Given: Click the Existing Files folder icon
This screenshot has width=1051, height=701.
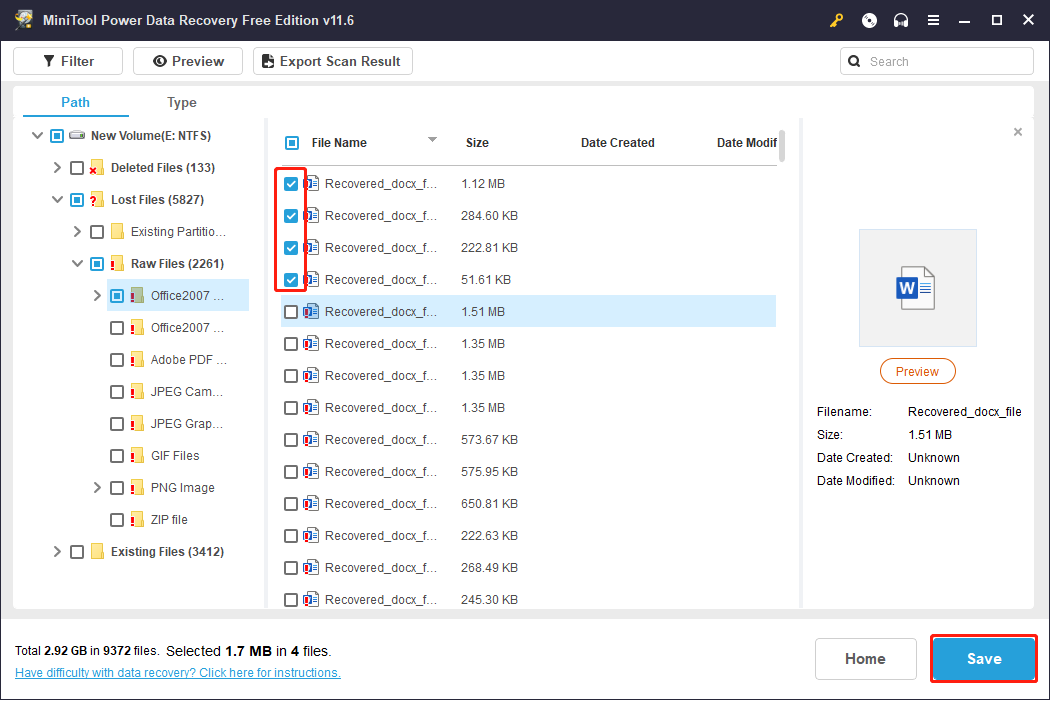Looking at the screenshot, I should tap(97, 552).
